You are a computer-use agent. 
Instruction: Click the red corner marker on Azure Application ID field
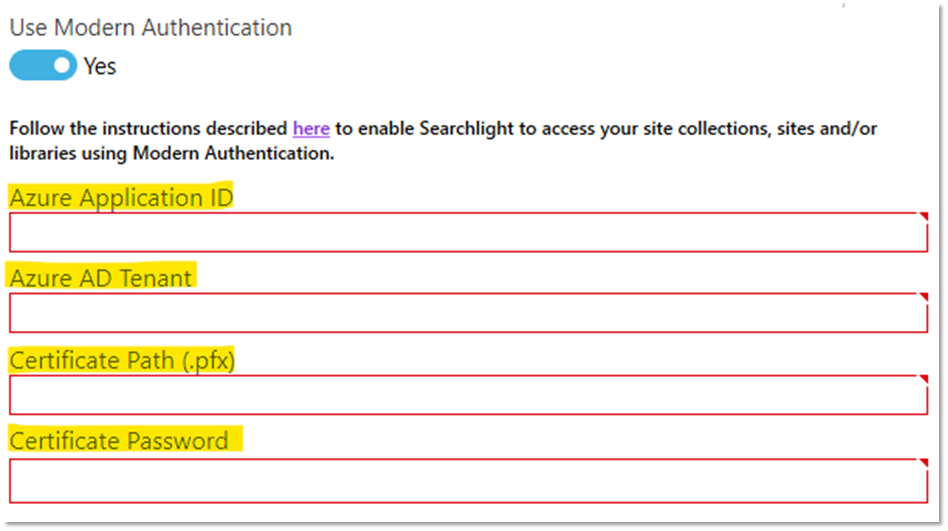[923, 217]
